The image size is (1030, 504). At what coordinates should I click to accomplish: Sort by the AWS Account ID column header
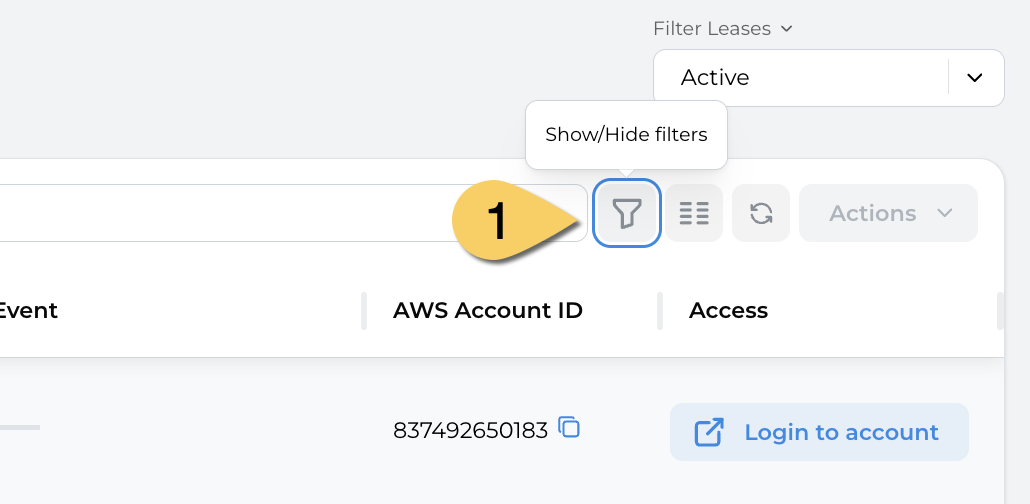click(488, 310)
